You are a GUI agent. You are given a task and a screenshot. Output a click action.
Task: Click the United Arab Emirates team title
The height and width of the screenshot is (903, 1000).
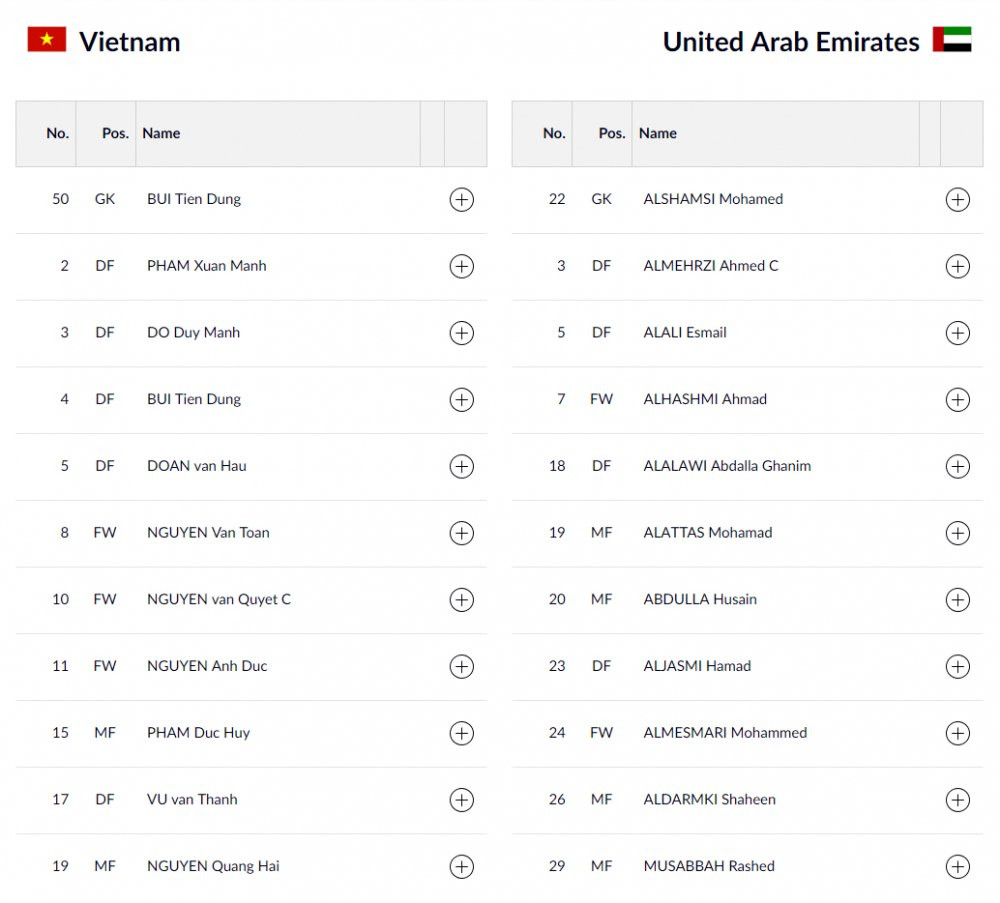click(x=790, y=42)
